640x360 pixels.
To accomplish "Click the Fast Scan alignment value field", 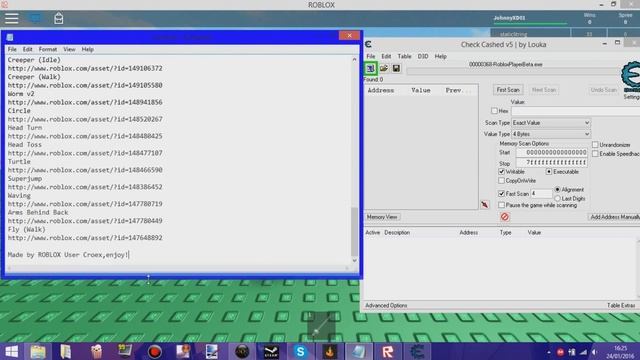I will click(541, 193).
